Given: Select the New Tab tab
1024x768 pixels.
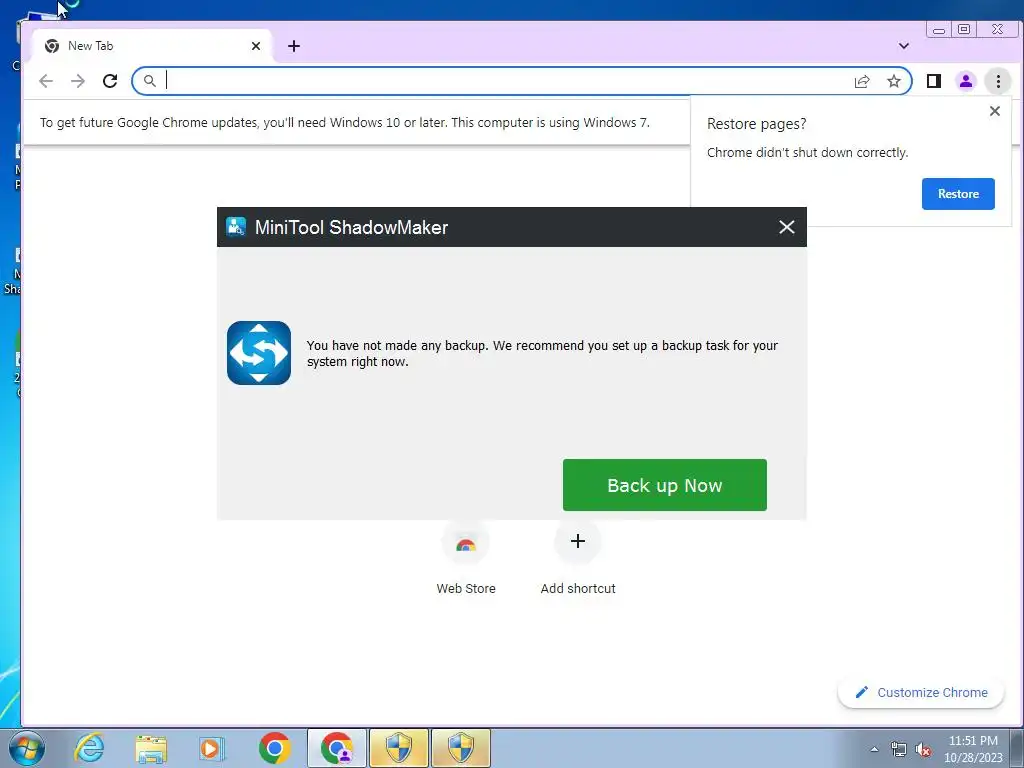Looking at the screenshot, I should 151,46.
